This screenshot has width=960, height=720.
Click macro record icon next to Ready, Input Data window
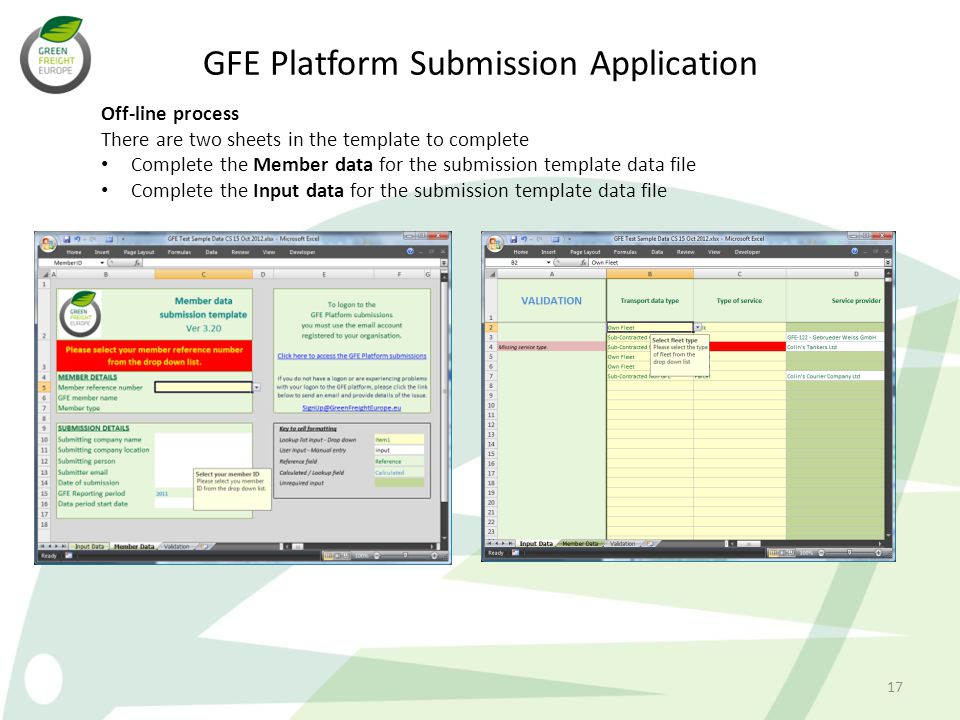(516, 552)
